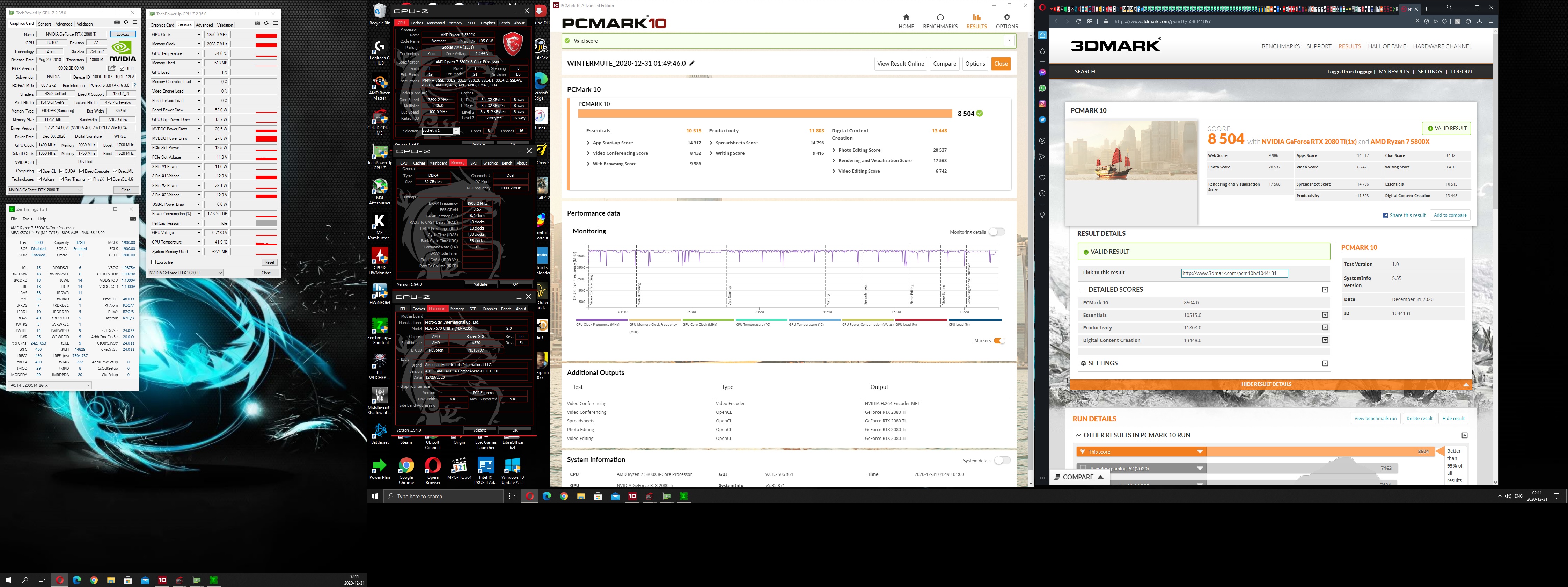Toggle Markers switch in PCMark

[999, 340]
